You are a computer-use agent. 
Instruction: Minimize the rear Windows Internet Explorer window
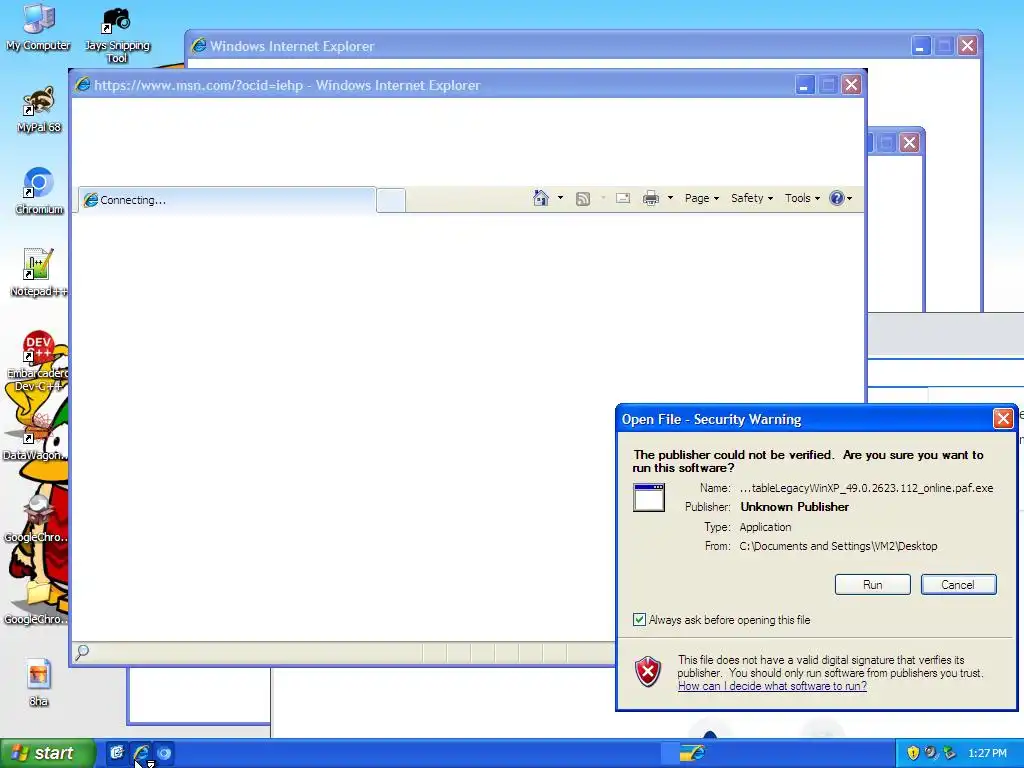tap(921, 46)
